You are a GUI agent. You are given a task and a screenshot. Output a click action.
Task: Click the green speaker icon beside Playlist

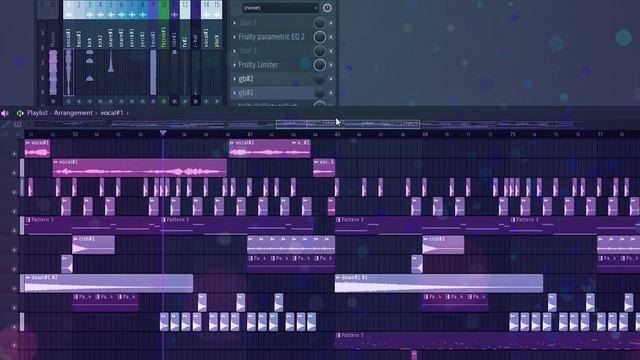(20, 113)
